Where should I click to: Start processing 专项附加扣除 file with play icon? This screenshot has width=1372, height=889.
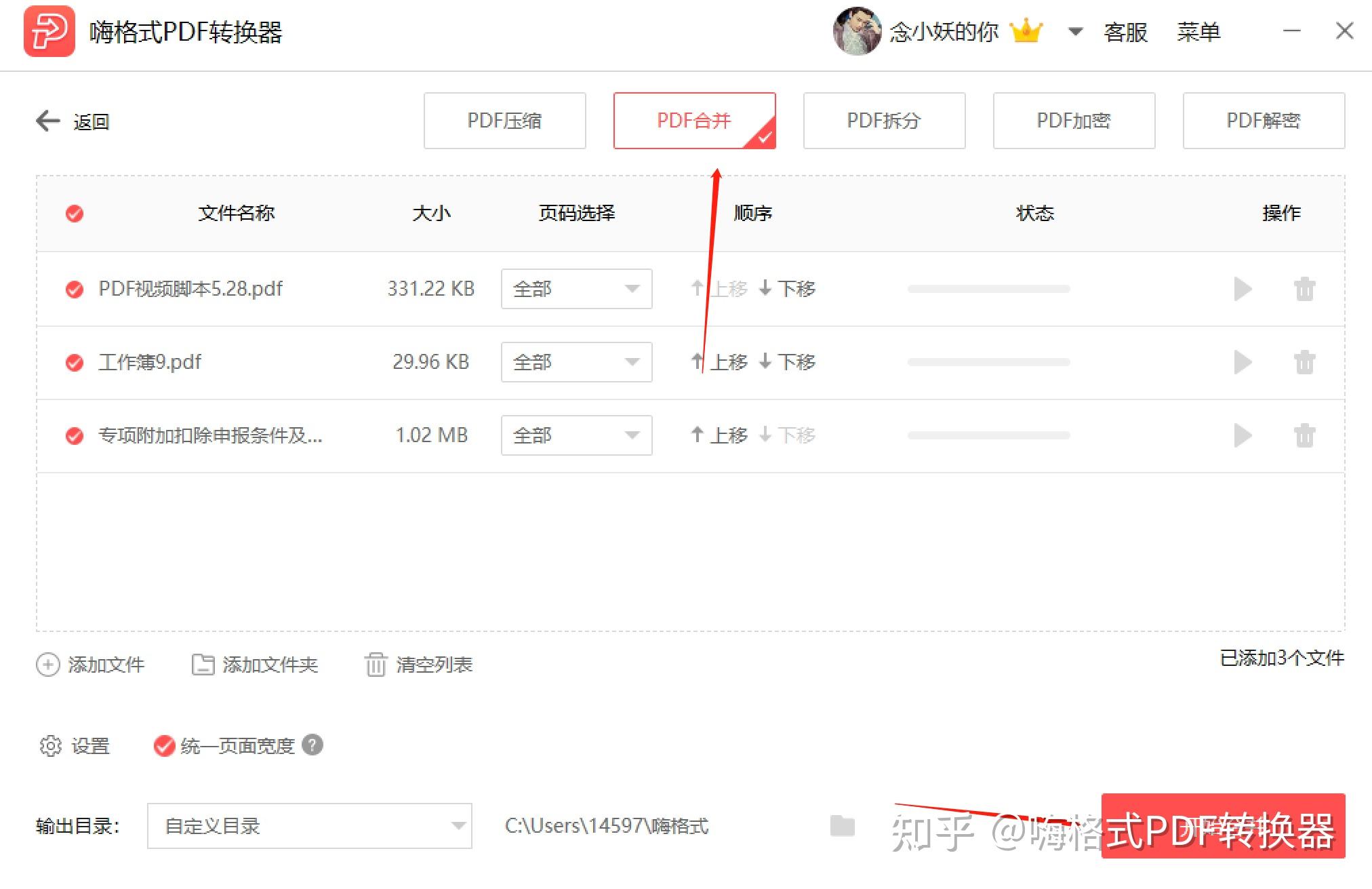coord(1243,435)
